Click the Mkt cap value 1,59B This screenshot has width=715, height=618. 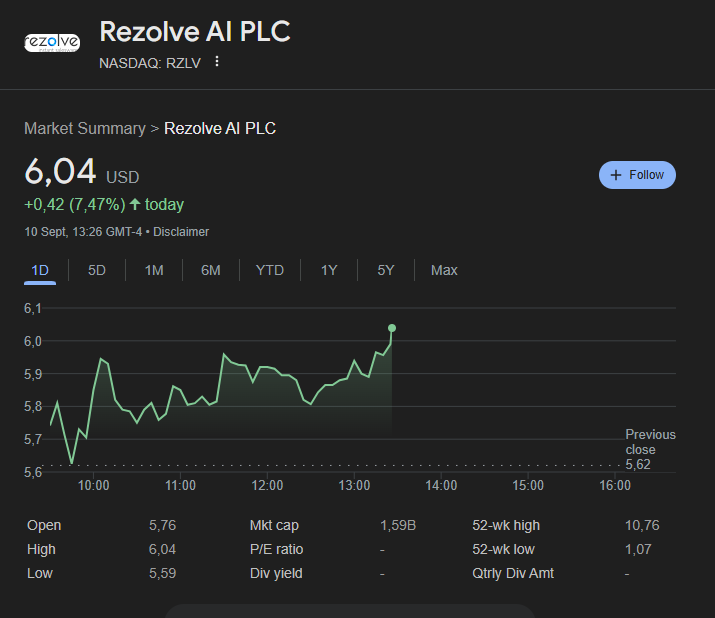[x=398, y=525]
